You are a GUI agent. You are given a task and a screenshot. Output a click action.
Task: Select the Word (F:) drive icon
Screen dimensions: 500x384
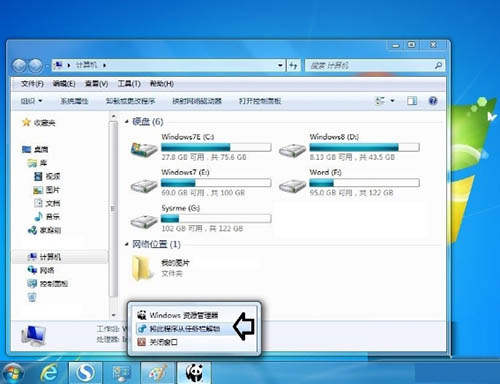(292, 186)
